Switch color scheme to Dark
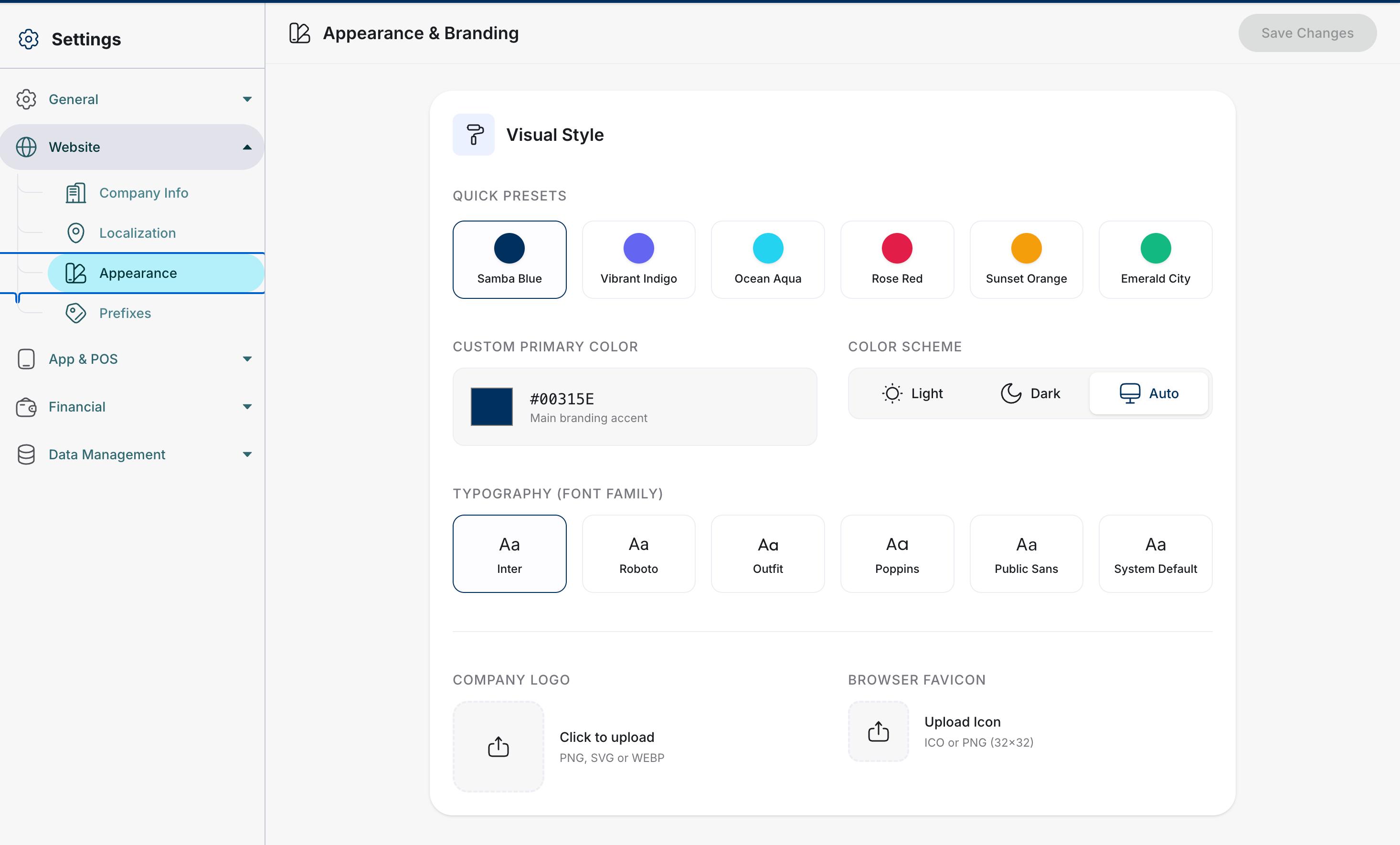The width and height of the screenshot is (1400, 845). (x=1031, y=393)
